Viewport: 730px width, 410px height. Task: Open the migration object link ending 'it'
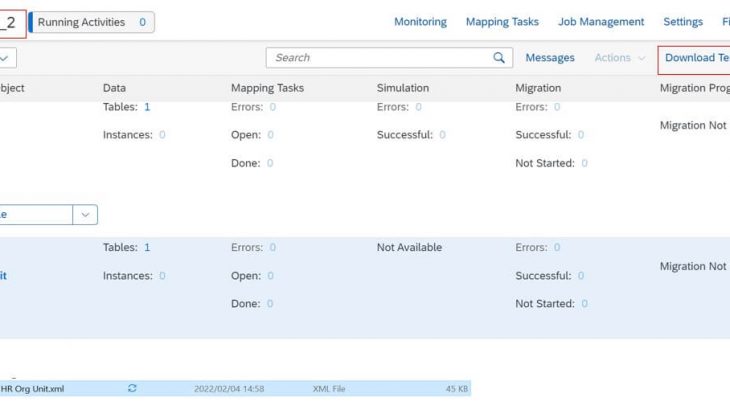coord(3,276)
